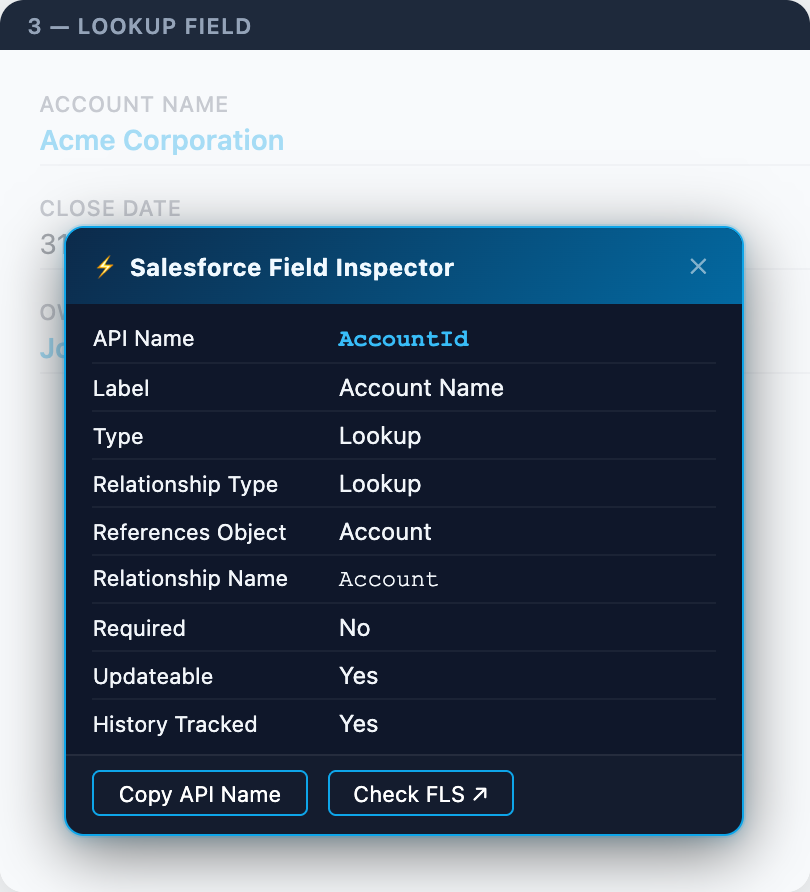This screenshot has height=892, width=810.
Task: Select the Relationship Name monospace value
Action: point(388,579)
